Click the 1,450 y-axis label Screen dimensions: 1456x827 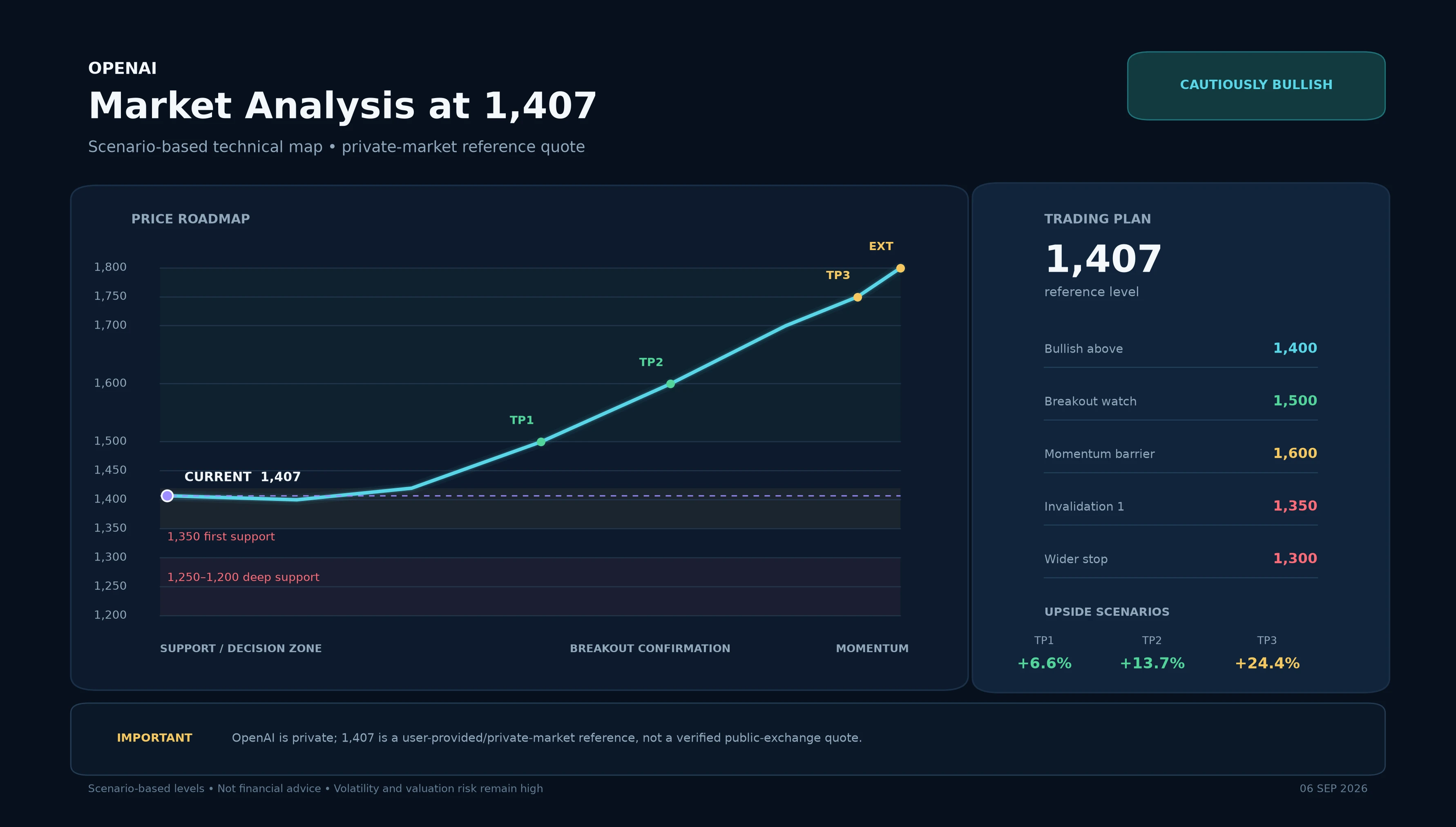110,470
